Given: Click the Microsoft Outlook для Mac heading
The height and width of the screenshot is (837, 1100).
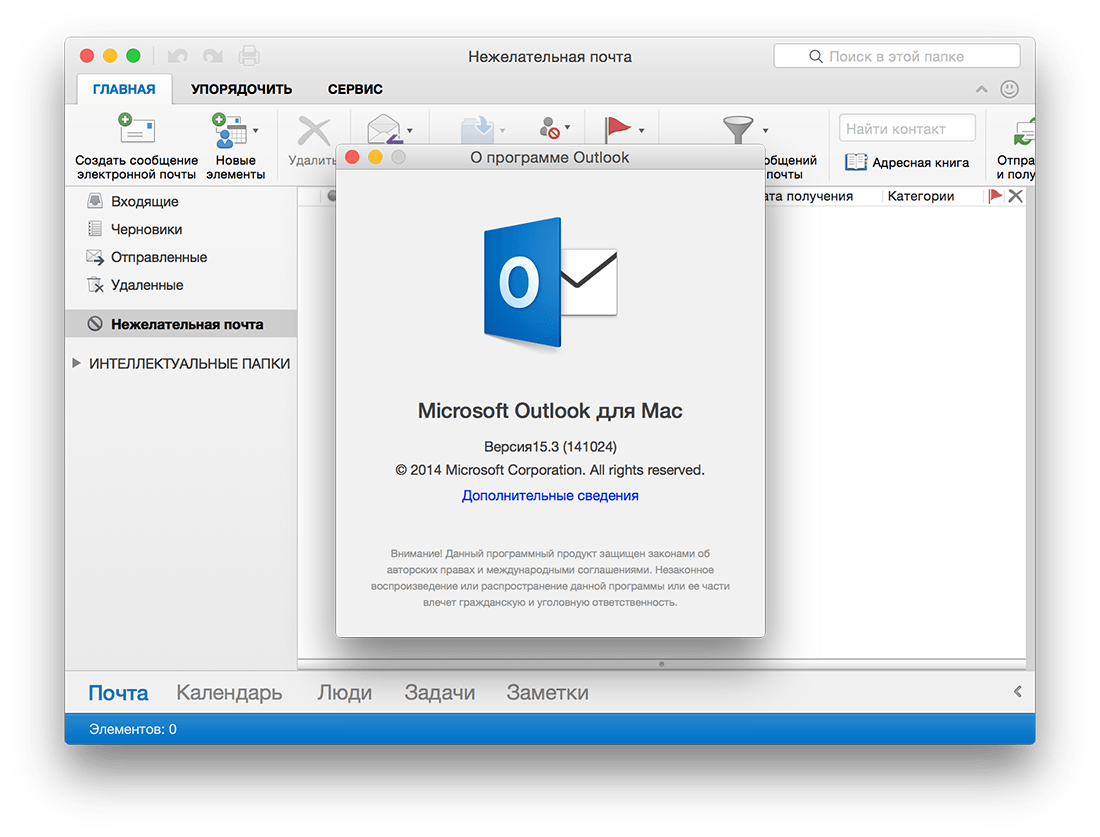Looking at the screenshot, I should coord(550,410).
